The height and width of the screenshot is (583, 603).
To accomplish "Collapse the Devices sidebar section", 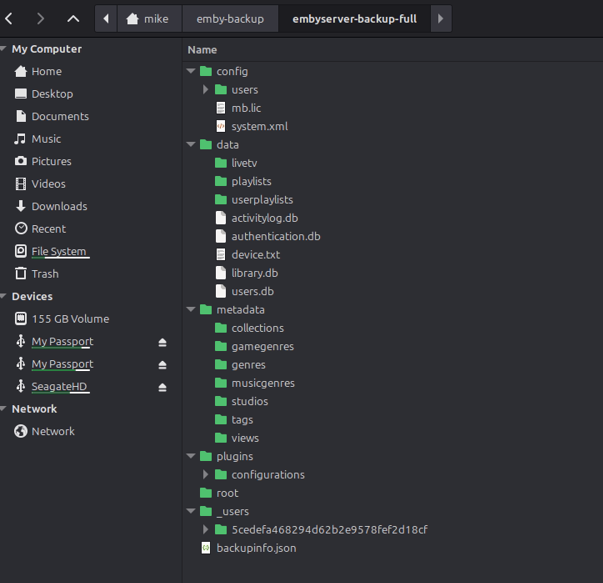I will click(x=3, y=296).
